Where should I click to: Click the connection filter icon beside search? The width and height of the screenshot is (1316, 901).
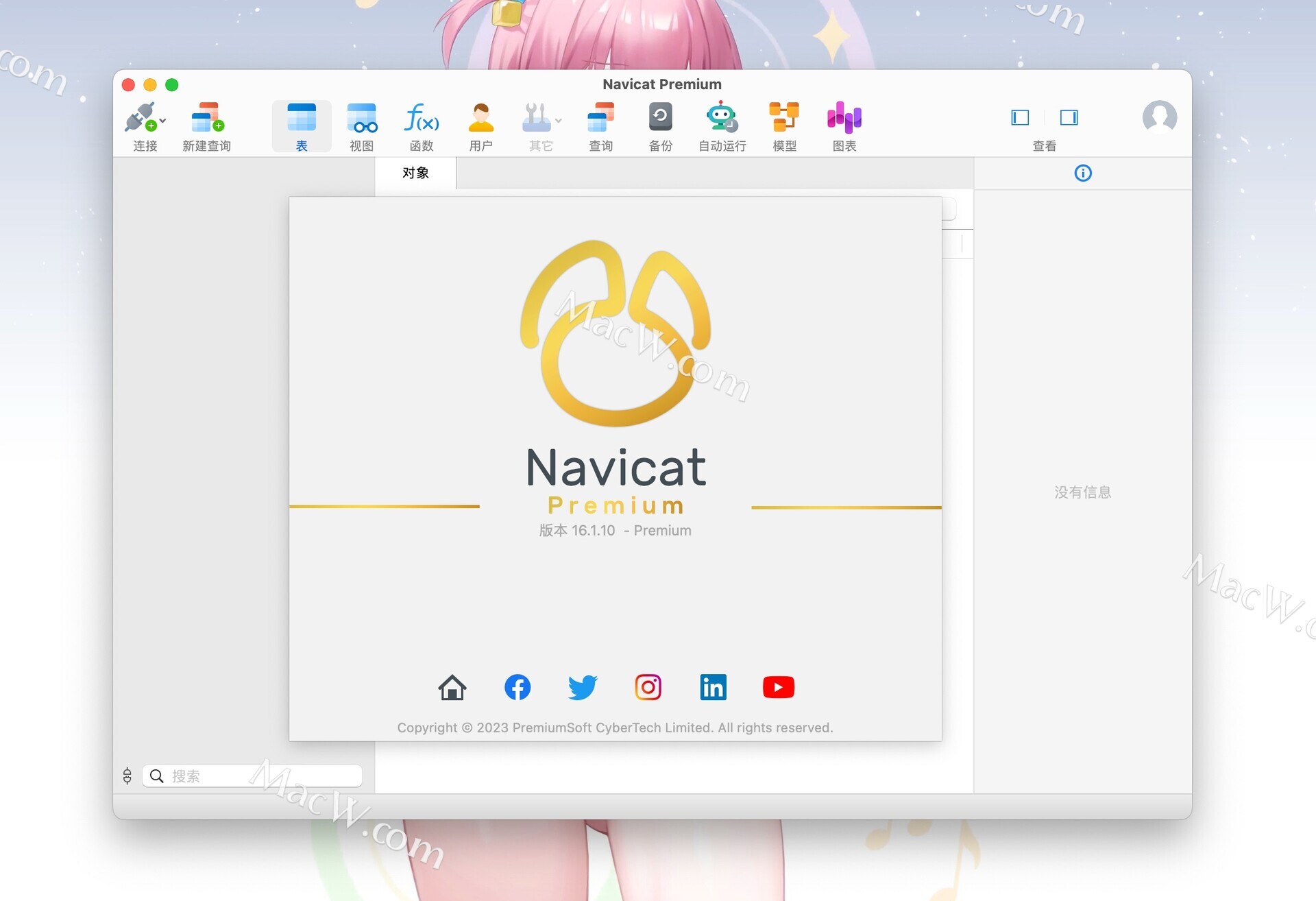point(127,776)
